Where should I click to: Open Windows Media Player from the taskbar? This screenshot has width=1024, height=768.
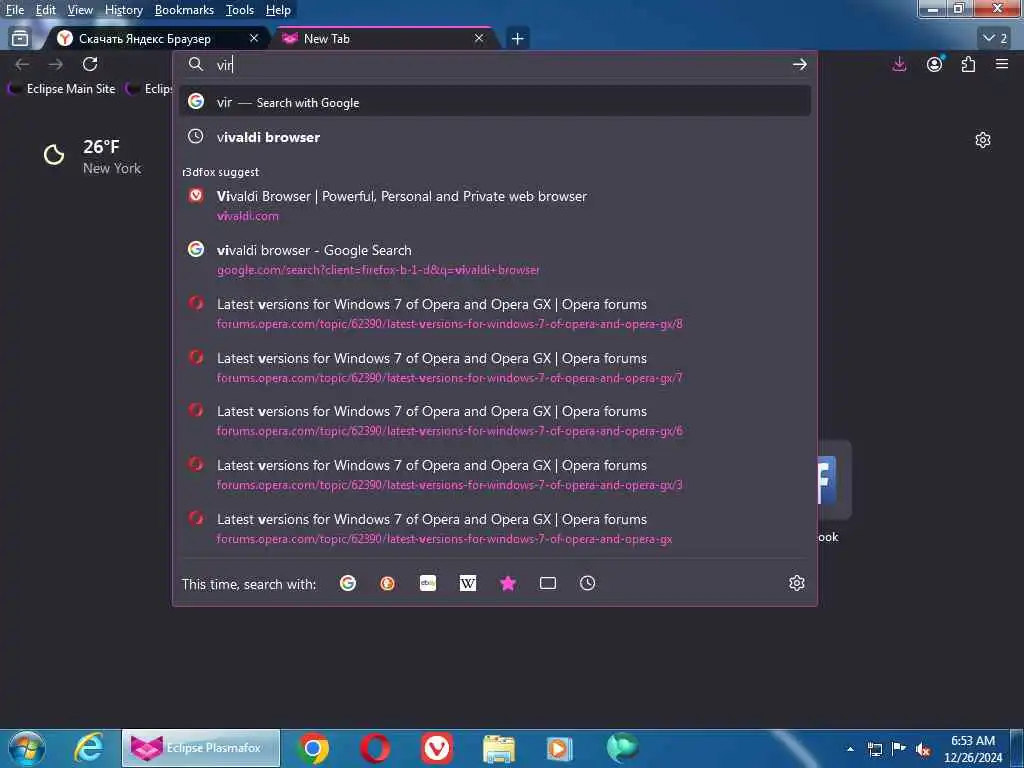(x=560, y=748)
